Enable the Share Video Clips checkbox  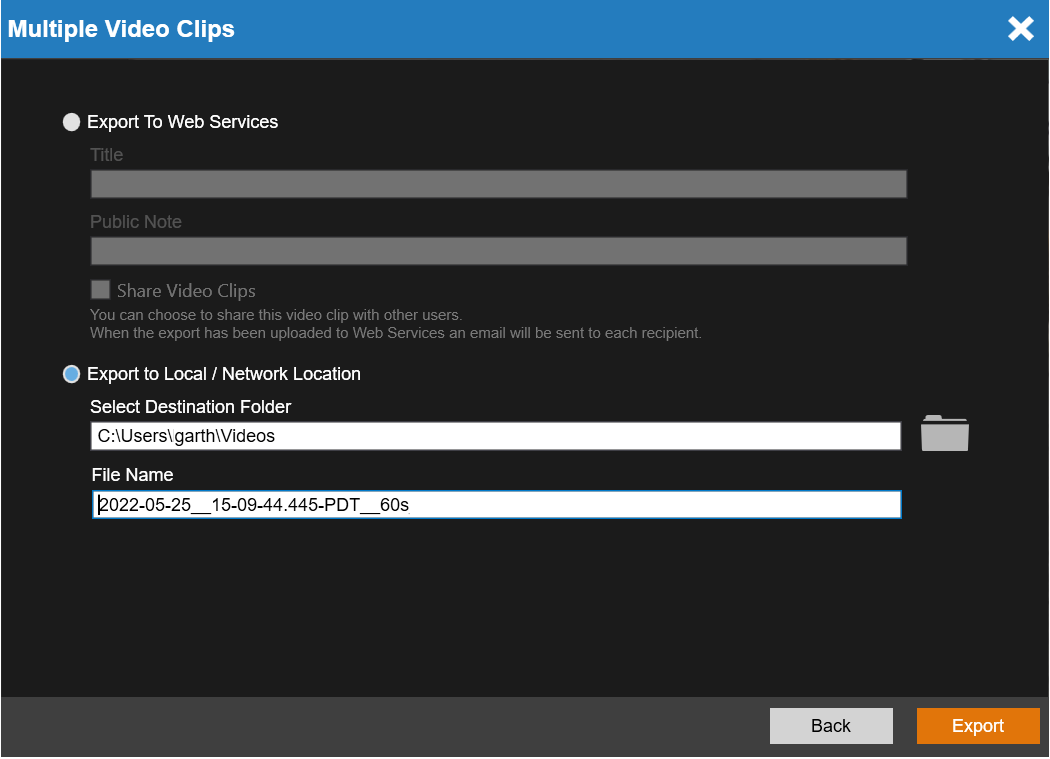[x=100, y=289]
